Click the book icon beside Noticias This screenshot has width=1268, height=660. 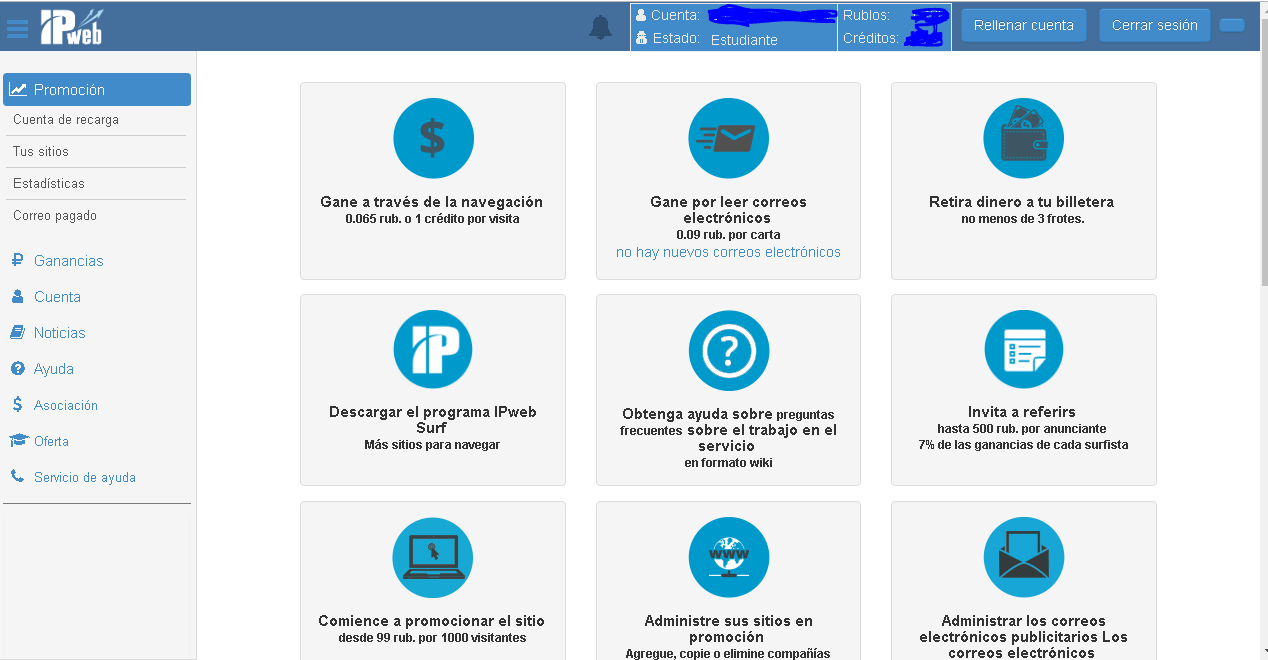pyautogui.click(x=17, y=333)
